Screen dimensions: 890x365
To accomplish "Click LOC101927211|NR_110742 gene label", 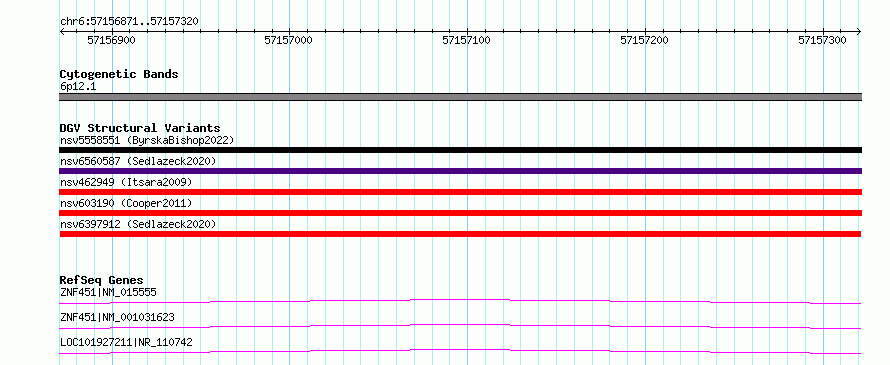I will click(x=126, y=342).
